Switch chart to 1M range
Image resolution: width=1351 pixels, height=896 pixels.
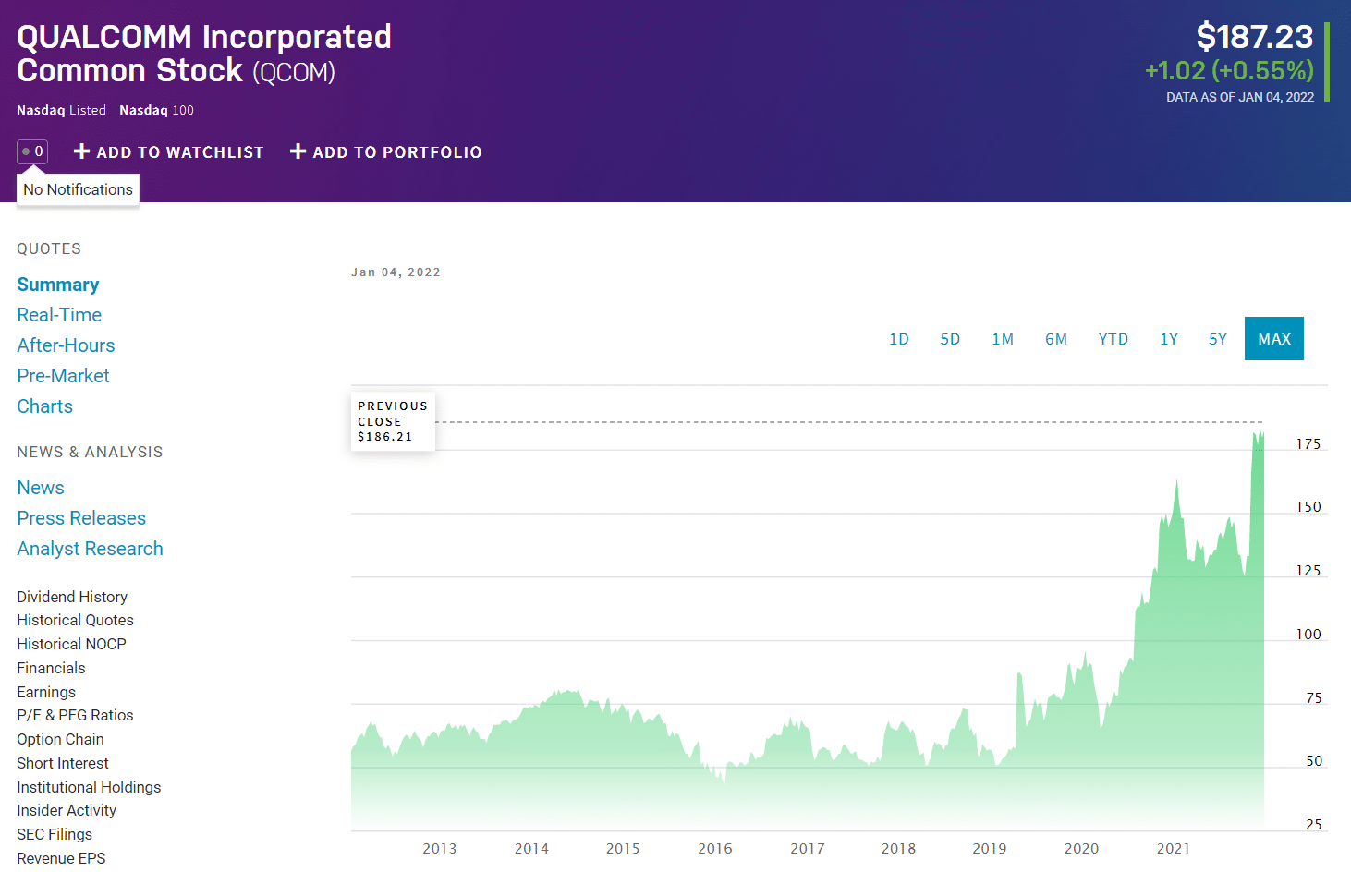point(1003,339)
